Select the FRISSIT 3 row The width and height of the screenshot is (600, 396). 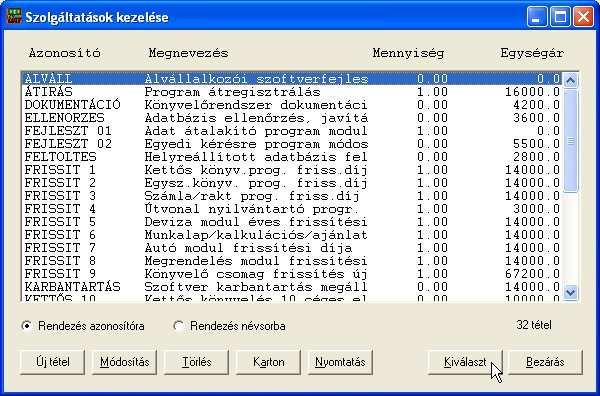[292, 196]
